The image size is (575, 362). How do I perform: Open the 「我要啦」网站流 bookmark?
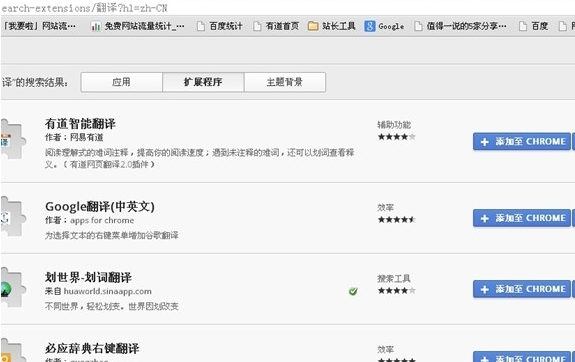pos(39,26)
